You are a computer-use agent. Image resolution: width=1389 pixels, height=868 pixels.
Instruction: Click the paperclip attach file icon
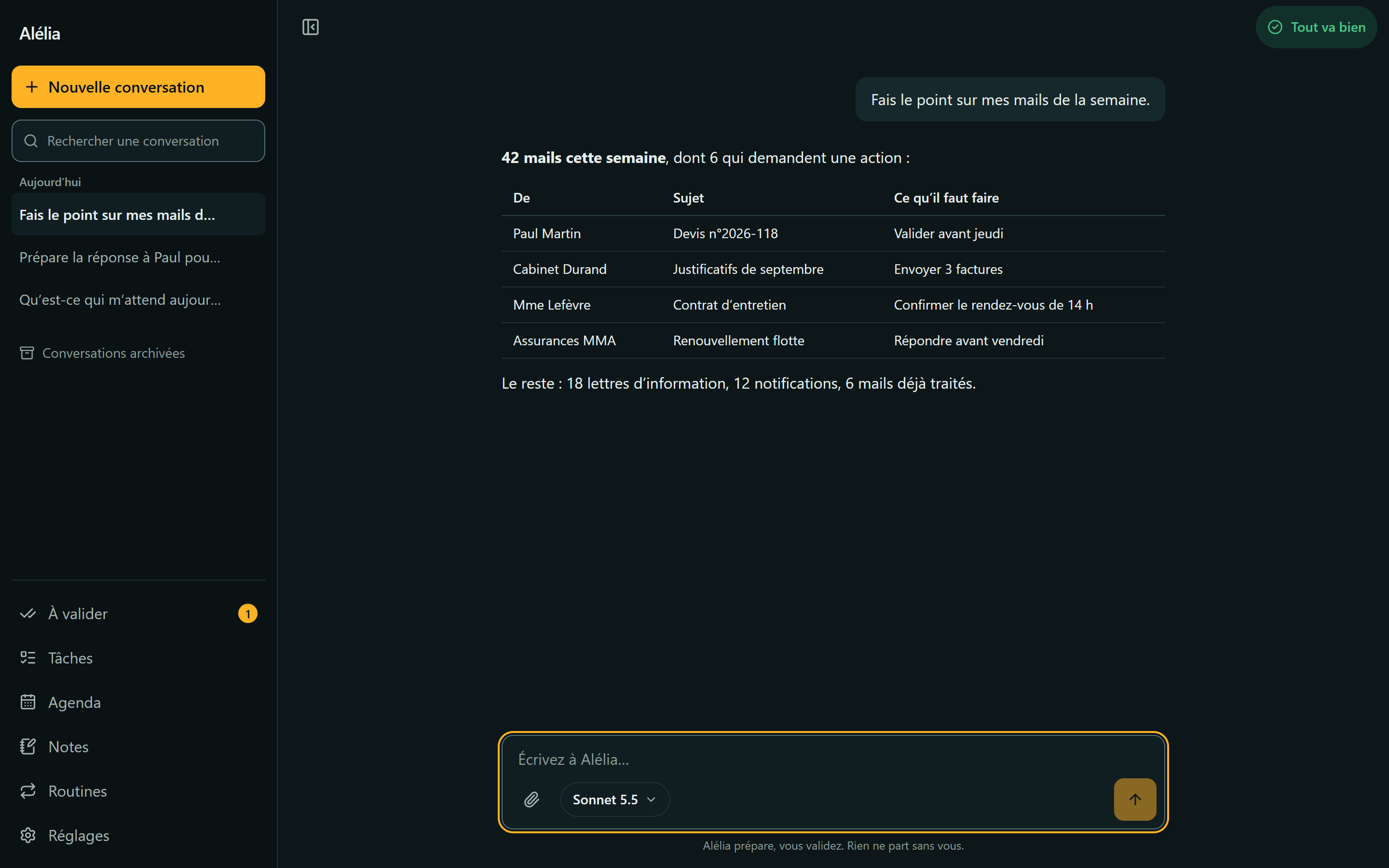pyautogui.click(x=531, y=799)
